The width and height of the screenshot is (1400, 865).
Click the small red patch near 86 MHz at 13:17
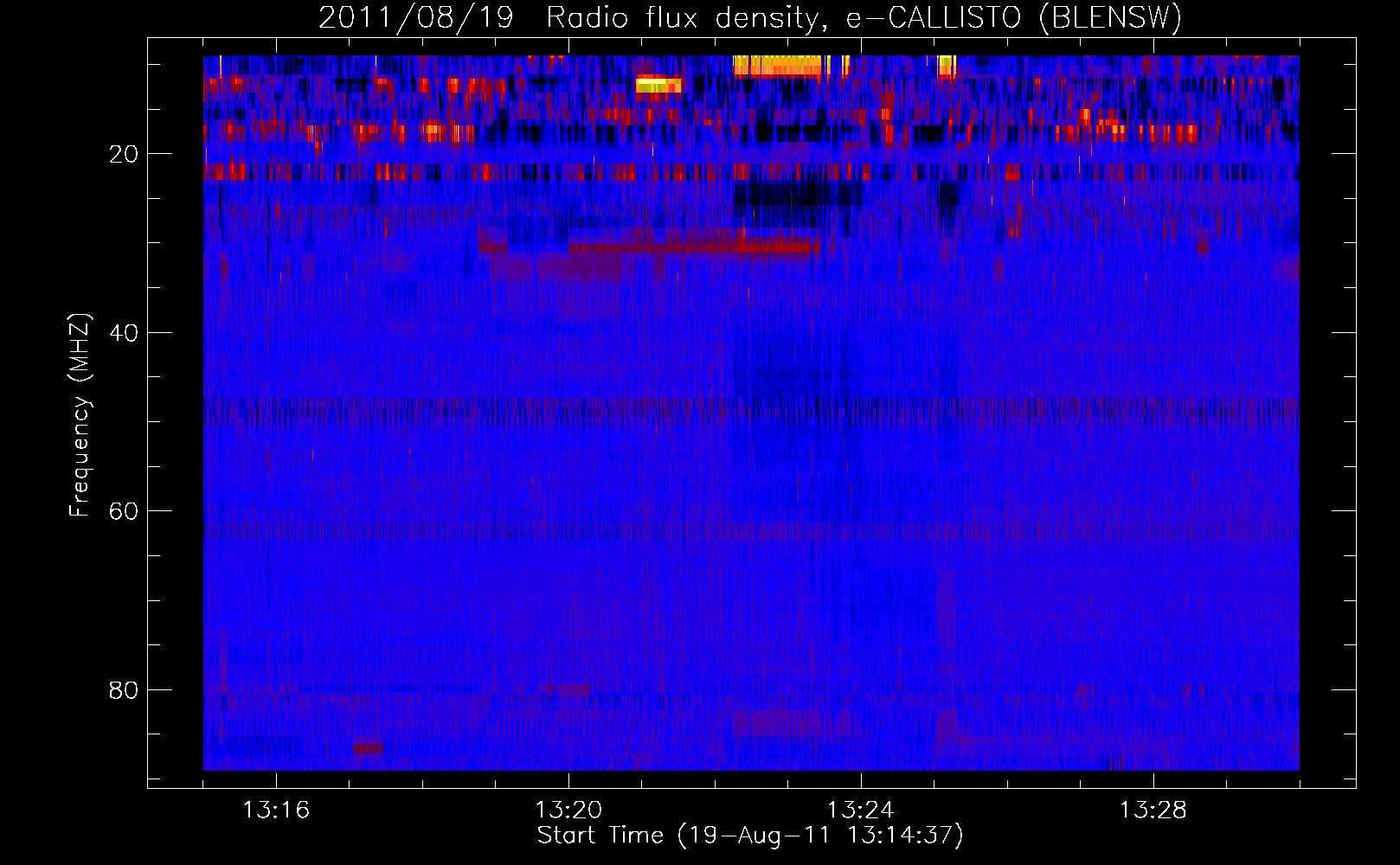pos(369,747)
